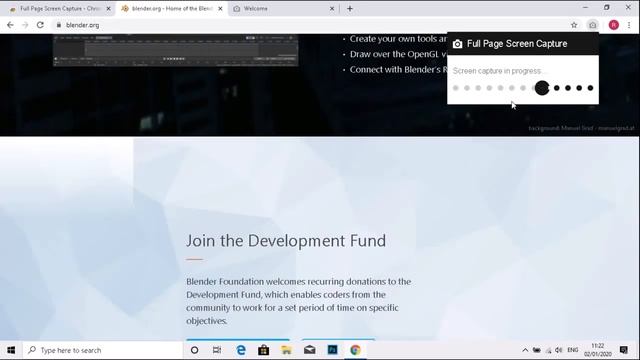Open a new browser tab
The width and height of the screenshot is (640, 360).
pyautogui.click(x=350, y=9)
